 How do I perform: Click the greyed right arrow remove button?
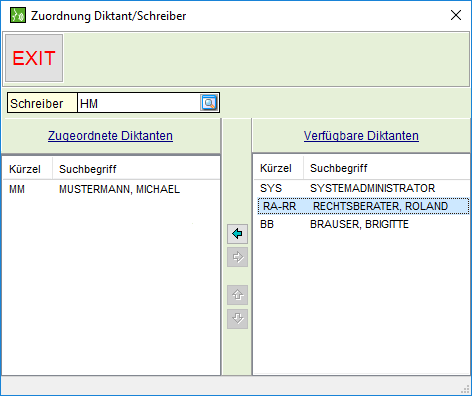237,257
